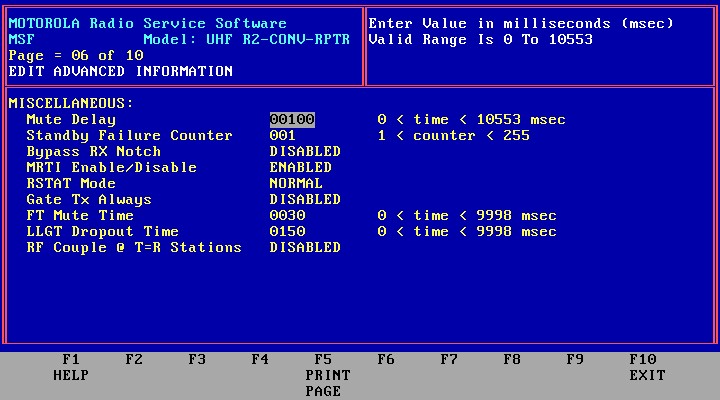Click the MOTOROLA Radio Service Software title
This screenshot has height=400, width=720.
147,23
